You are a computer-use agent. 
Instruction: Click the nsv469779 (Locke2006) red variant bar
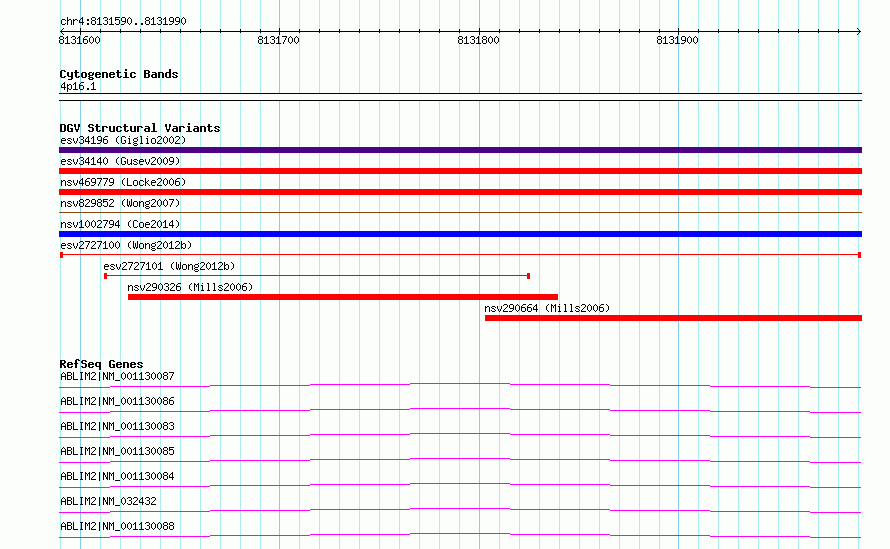pyautogui.click(x=460, y=192)
